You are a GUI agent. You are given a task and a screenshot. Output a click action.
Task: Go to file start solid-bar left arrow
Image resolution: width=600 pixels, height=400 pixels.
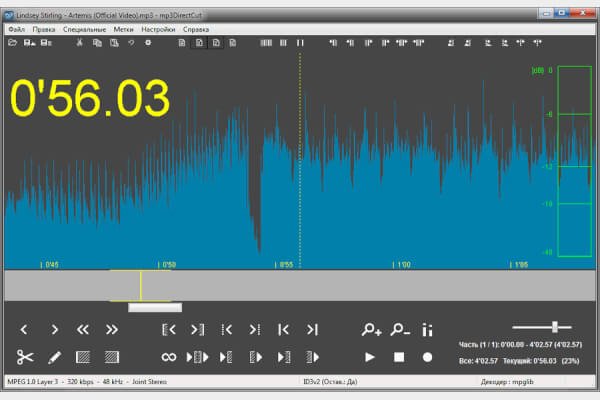(284, 330)
